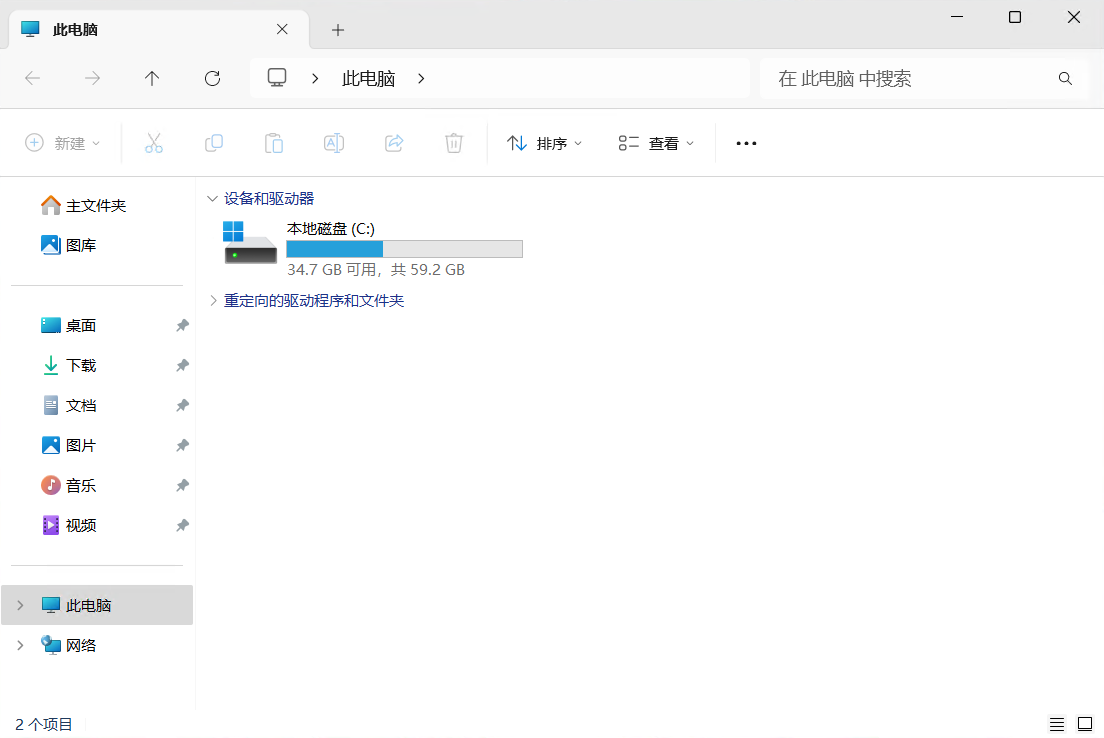The height and width of the screenshot is (738, 1104).
Task: Switch to details view in the status bar
Action: 1056,723
